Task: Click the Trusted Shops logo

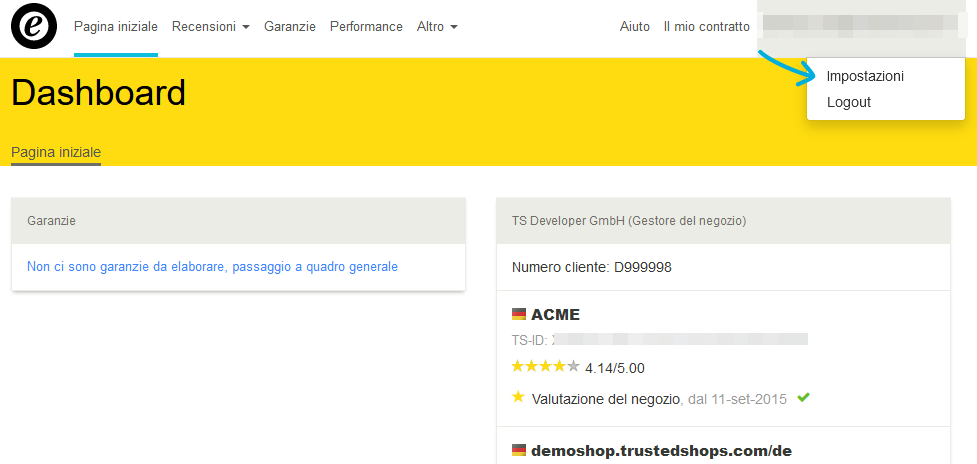Action: [x=34, y=26]
